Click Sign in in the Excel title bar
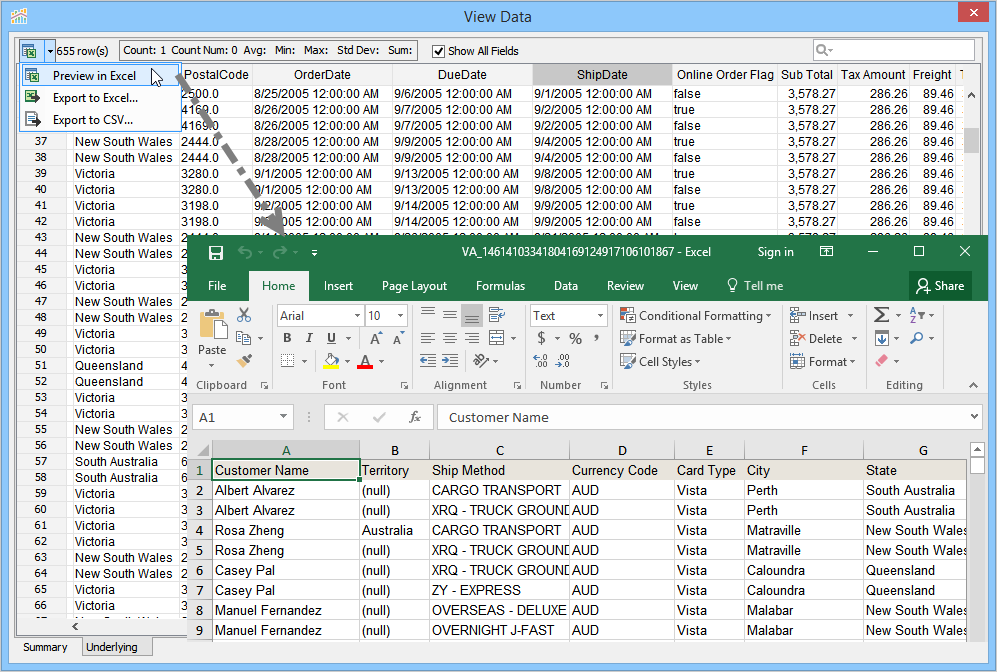The width and height of the screenshot is (997, 672). click(x=775, y=252)
